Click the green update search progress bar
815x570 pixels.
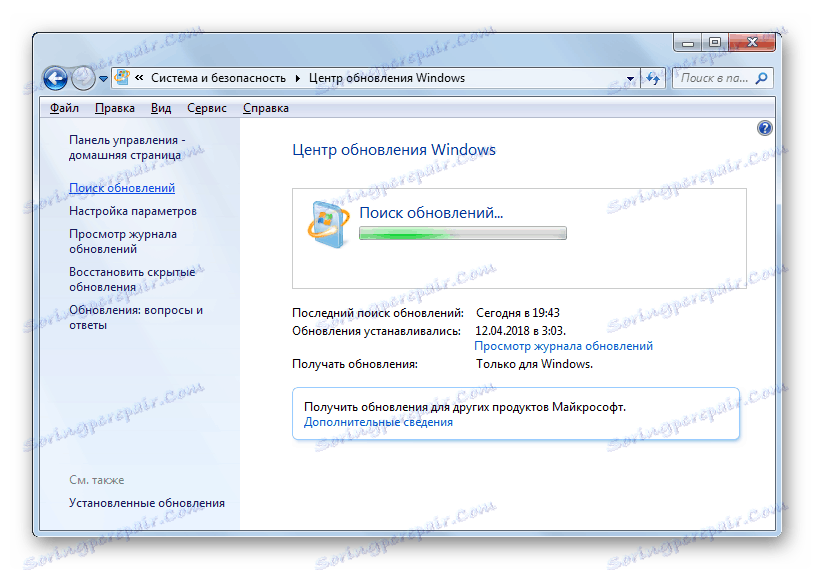463,233
